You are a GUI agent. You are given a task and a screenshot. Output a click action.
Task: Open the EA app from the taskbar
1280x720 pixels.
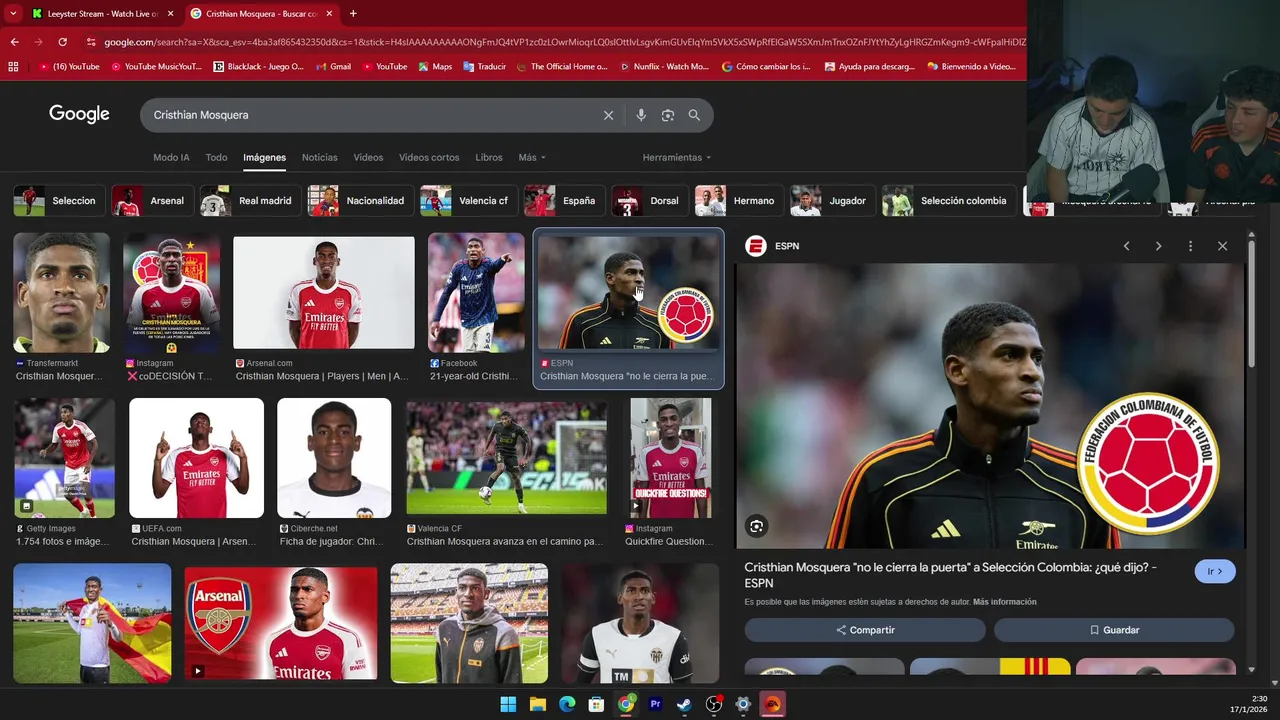point(773,704)
